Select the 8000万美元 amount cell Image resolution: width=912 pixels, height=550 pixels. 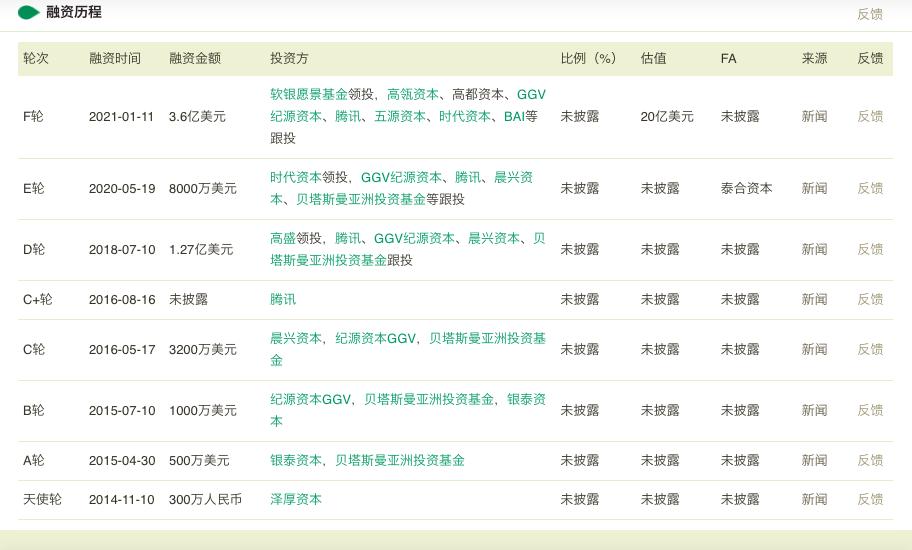coord(203,188)
